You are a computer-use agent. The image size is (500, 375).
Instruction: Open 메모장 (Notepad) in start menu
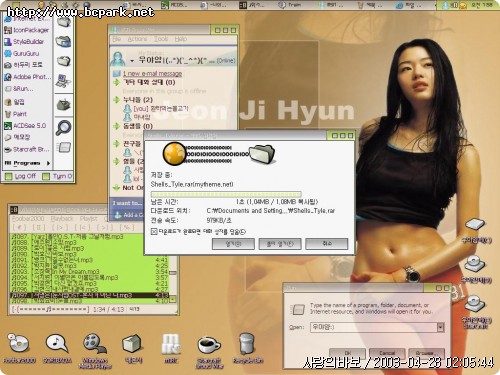pos(17,137)
